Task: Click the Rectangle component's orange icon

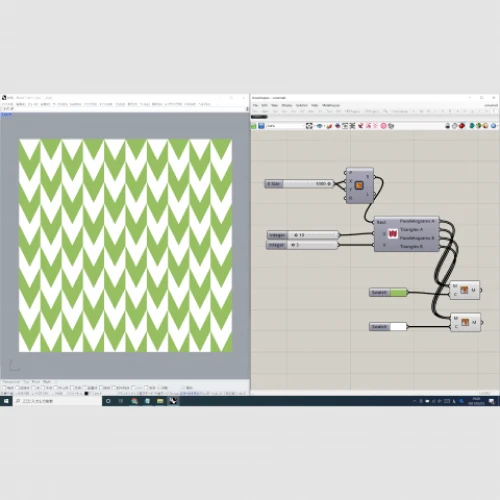Action: (x=359, y=185)
